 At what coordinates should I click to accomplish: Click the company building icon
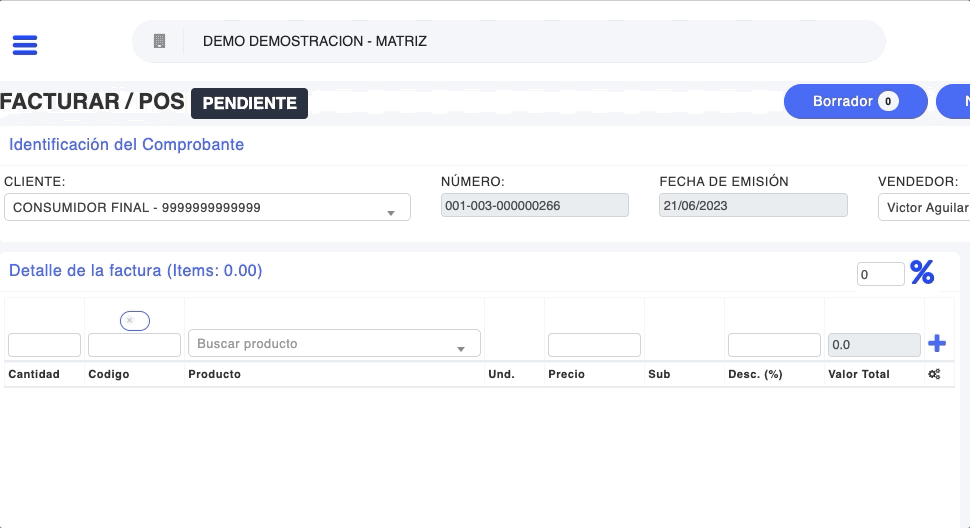pos(158,41)
